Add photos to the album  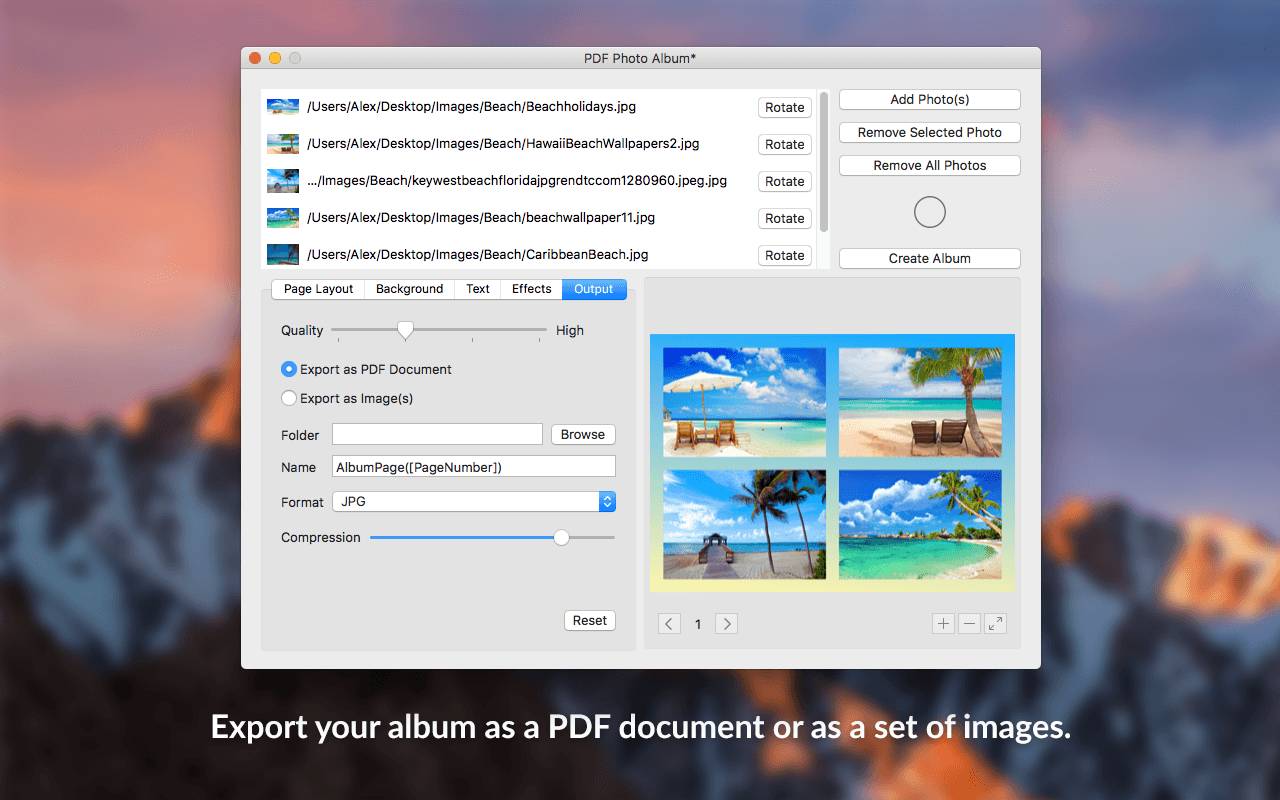929,99
